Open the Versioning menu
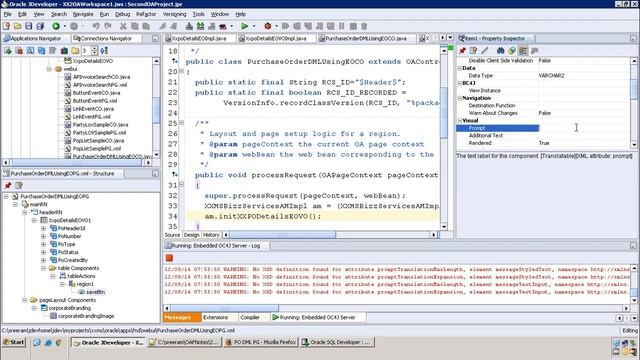Viewport: 640px width, 360px height. (174, 14)
